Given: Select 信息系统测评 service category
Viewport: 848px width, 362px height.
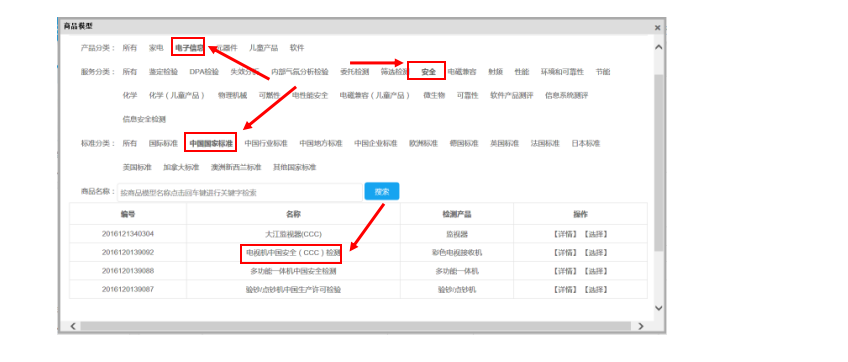Looking at the screenshot, I should [x=566, y=95].
